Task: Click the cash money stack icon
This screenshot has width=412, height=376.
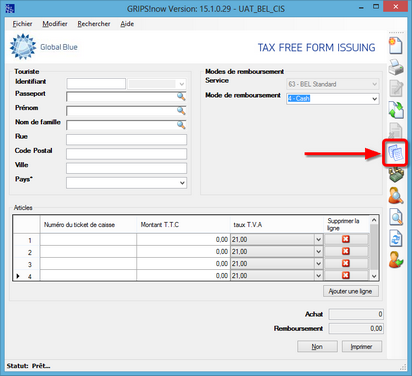Action: 396,174
